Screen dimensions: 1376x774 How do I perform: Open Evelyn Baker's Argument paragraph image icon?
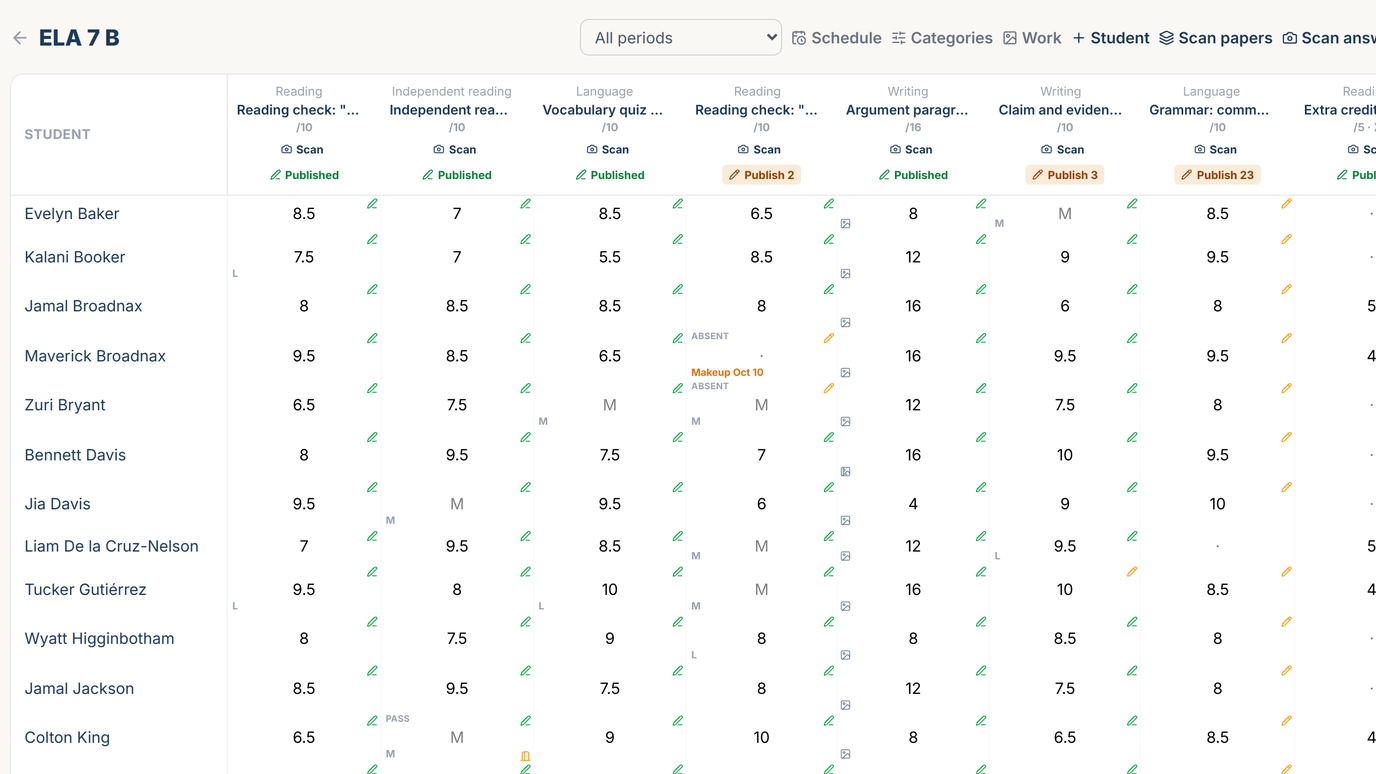point(845,224)
